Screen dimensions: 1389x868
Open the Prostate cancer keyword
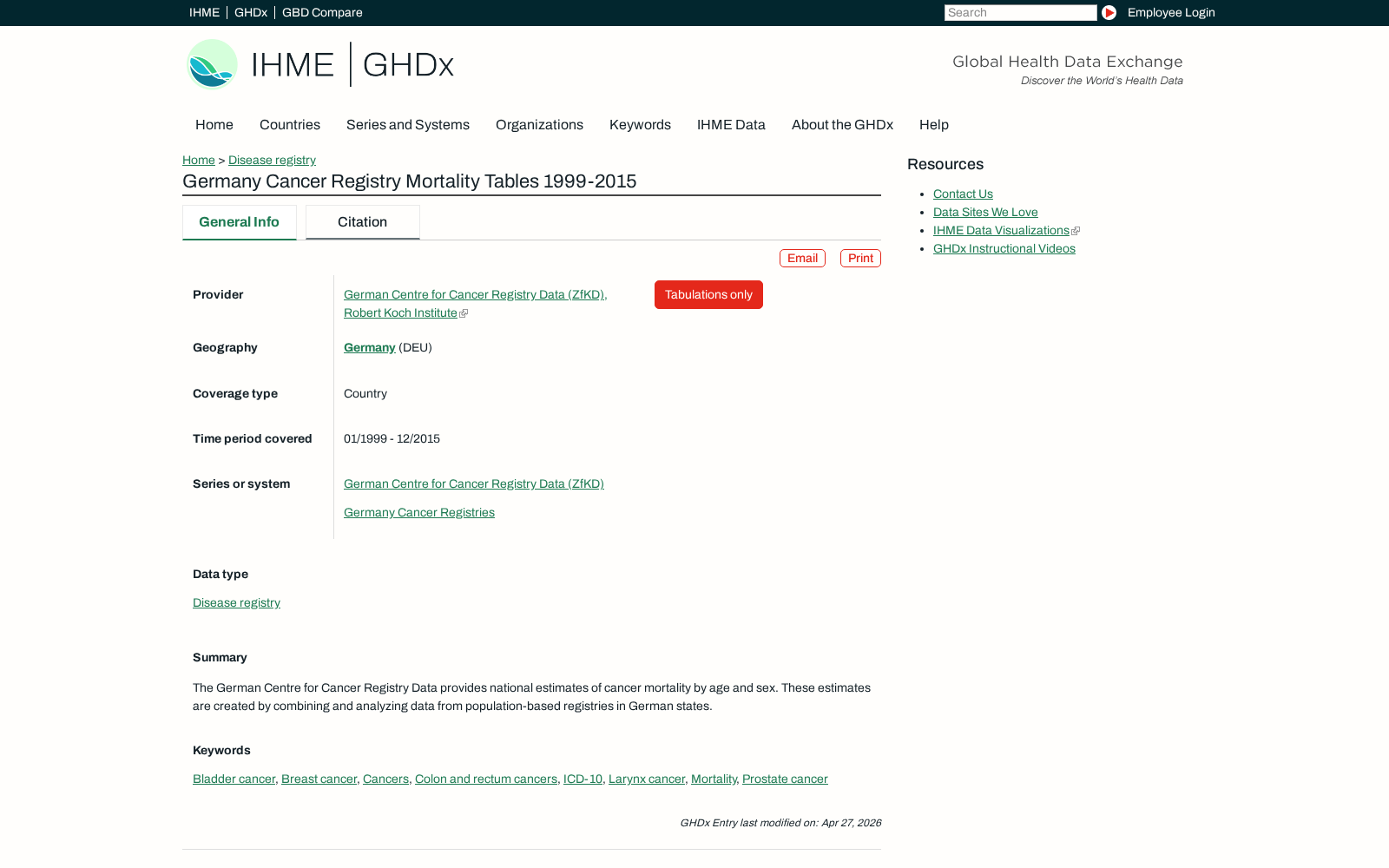[x=785, y=779]
